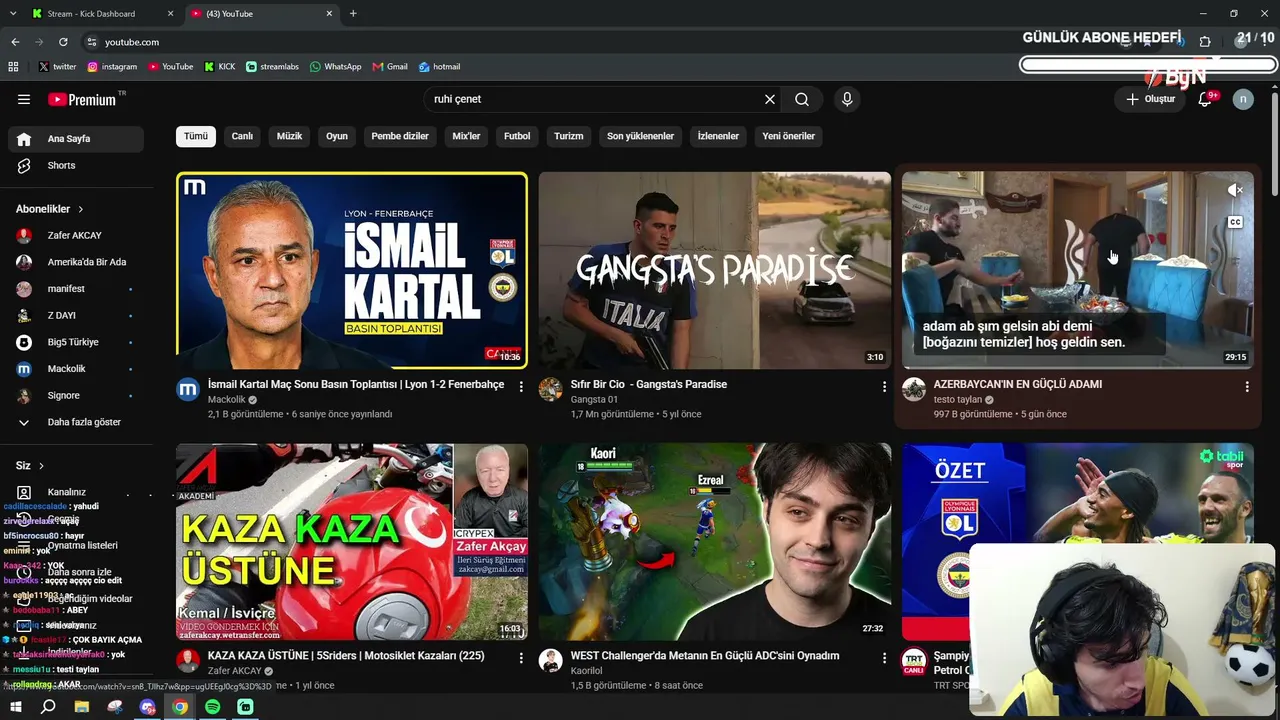Viewport: 1280px width, 720px height.
Task: Run the search with the magnifier button
Action: (802, 99)
